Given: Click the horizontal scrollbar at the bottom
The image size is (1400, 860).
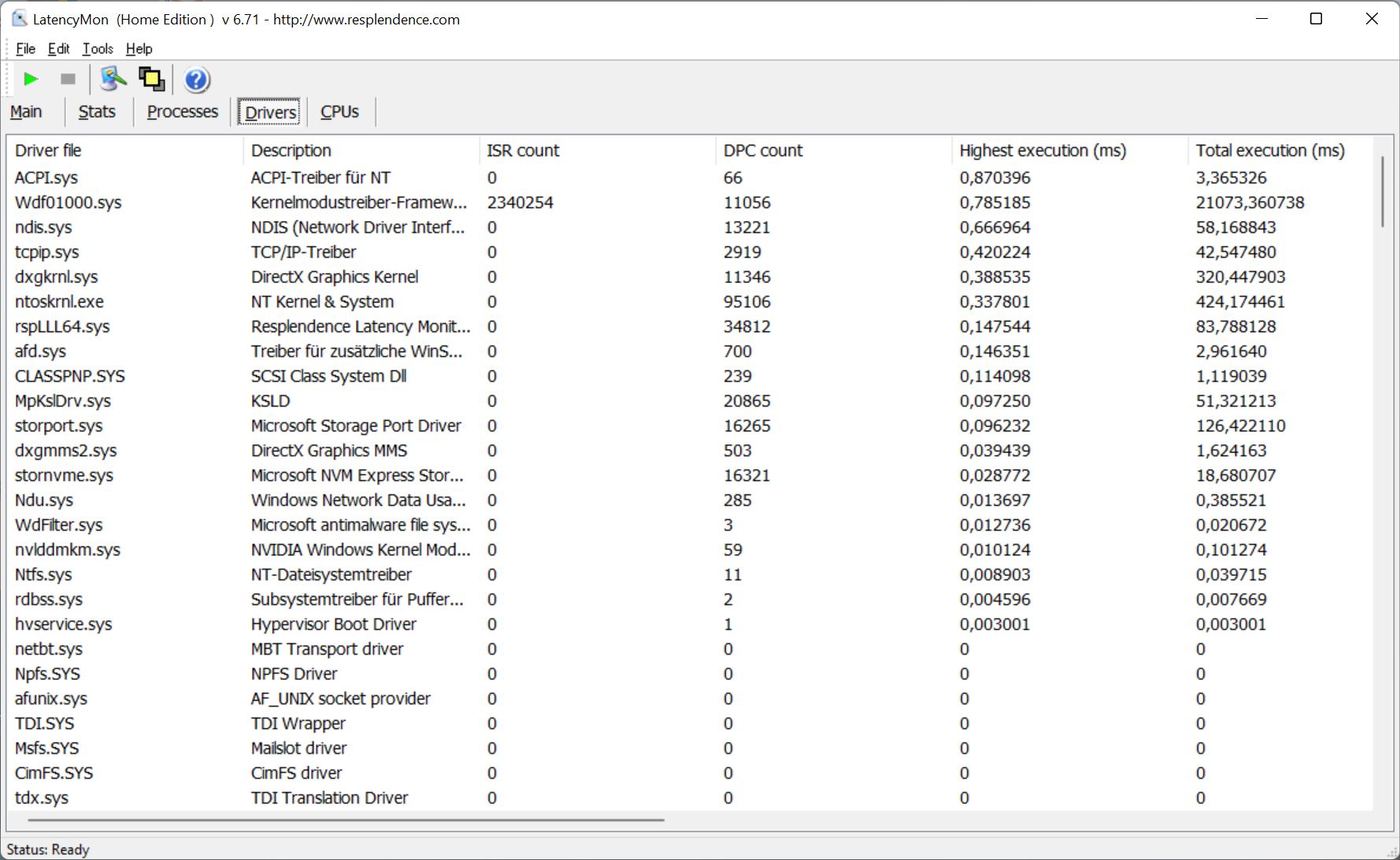Looking at the screenshot, I should pos(345,820).
